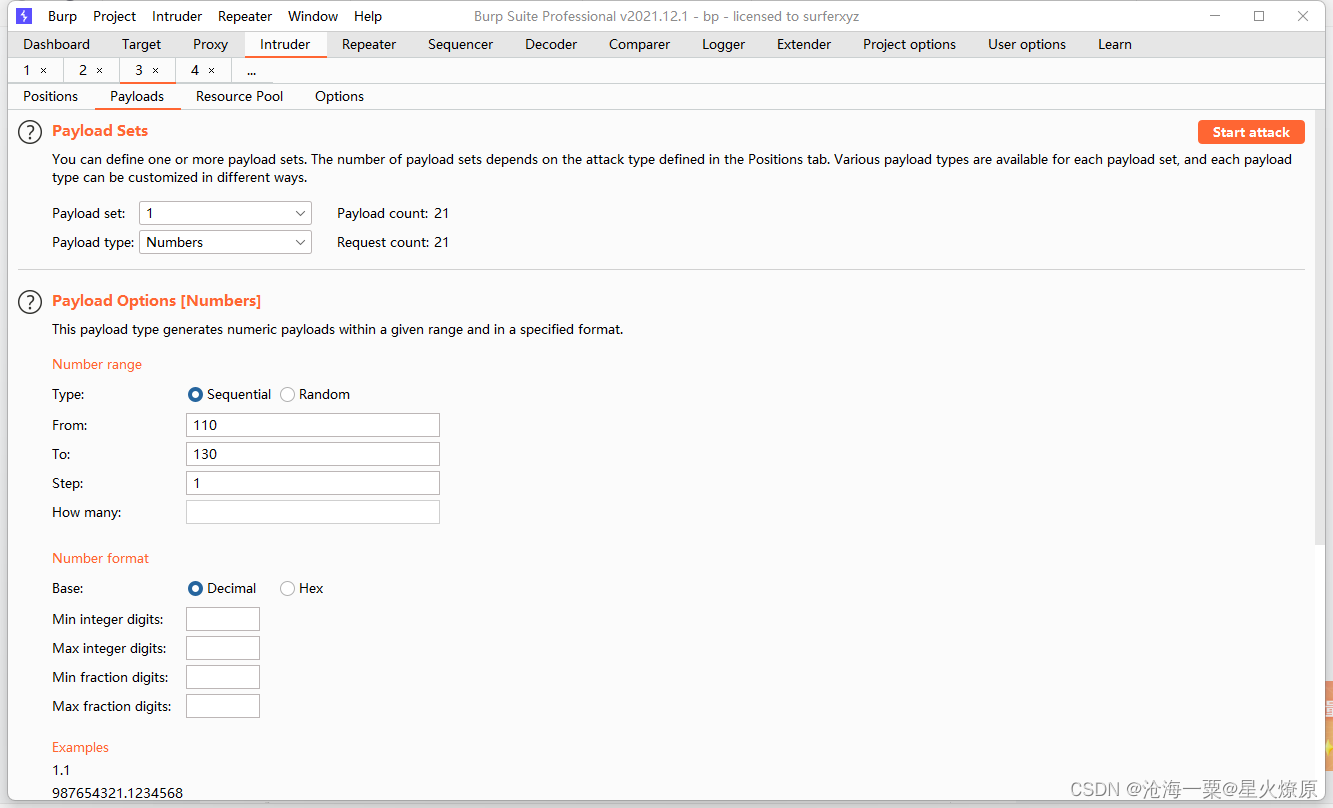
Task: Click the Min integer digits field
Action: (223, 619)
